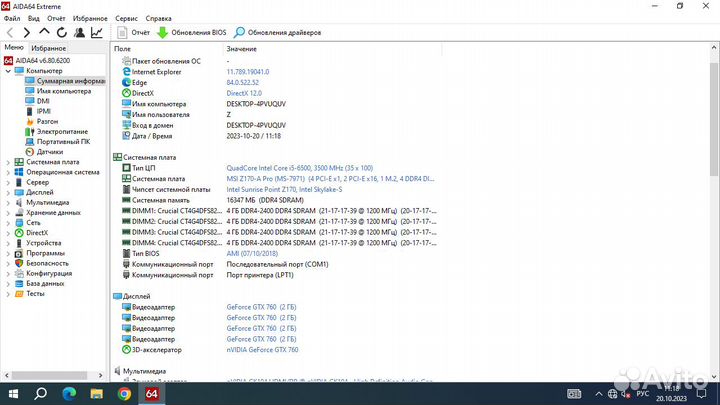The image size is (720, 405).
Task: Open the Internet Explorer version link 11.789.19041.0
Action: 248,72
